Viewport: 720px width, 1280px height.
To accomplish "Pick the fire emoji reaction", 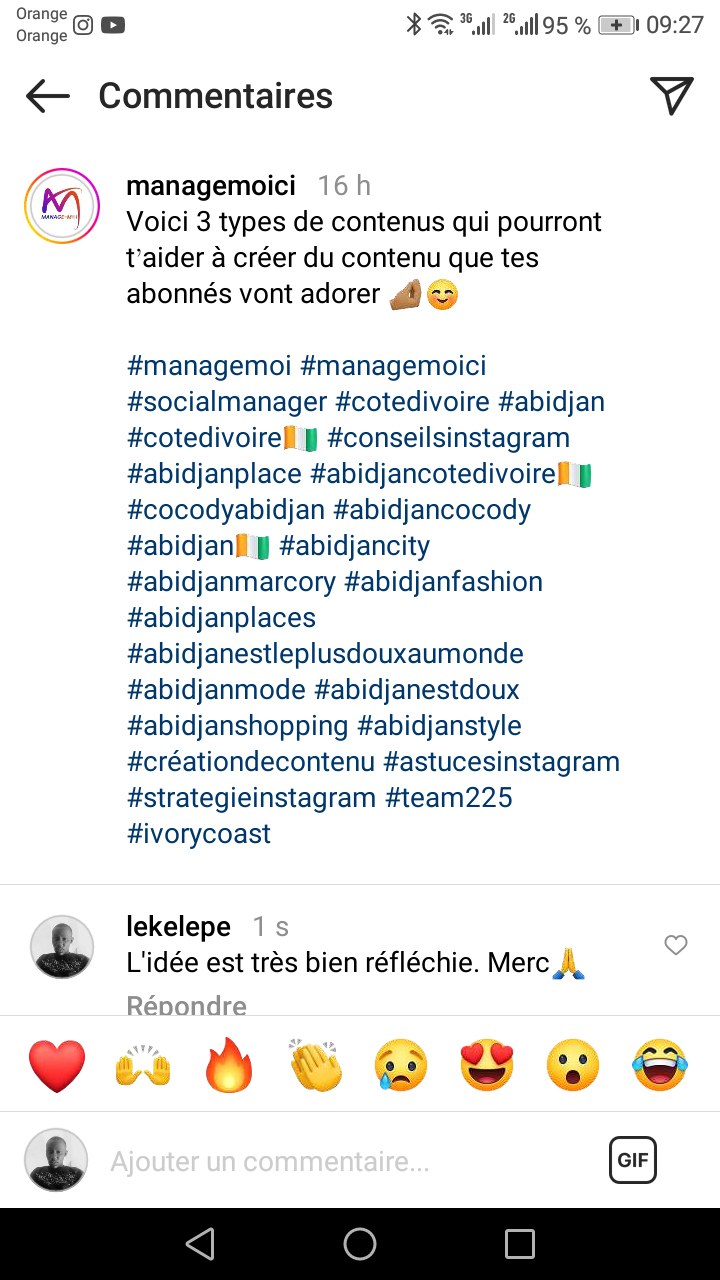I will point(230,1065).
